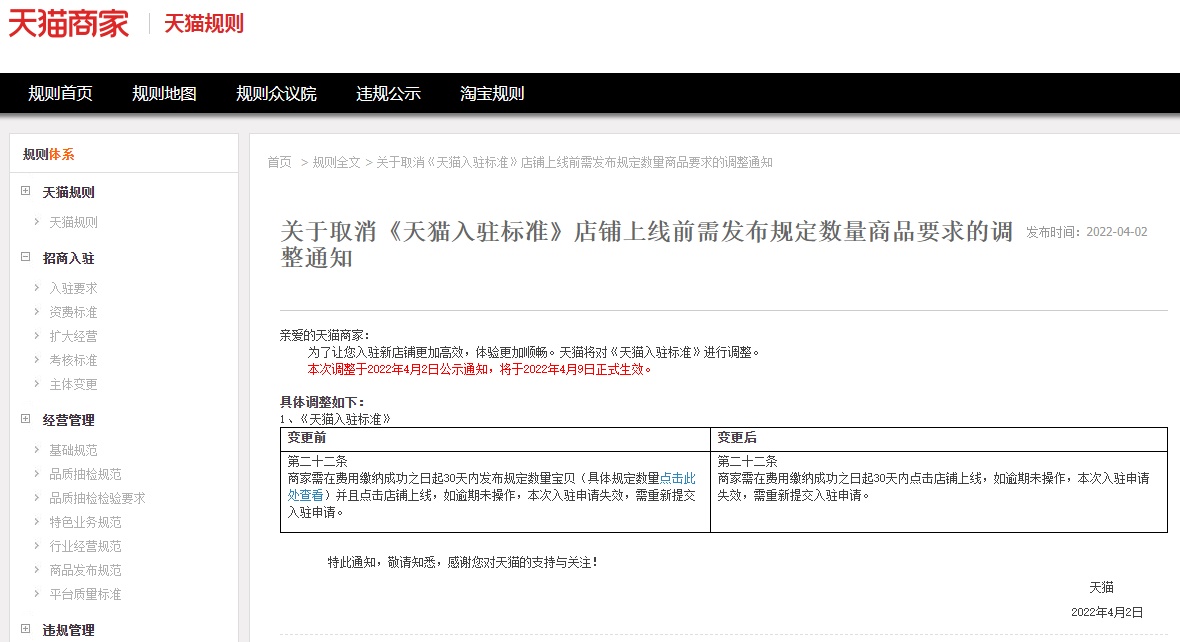Click the chevron beside 资费标准
This screenshot has width=1180, height=642.
pos(36,312)
